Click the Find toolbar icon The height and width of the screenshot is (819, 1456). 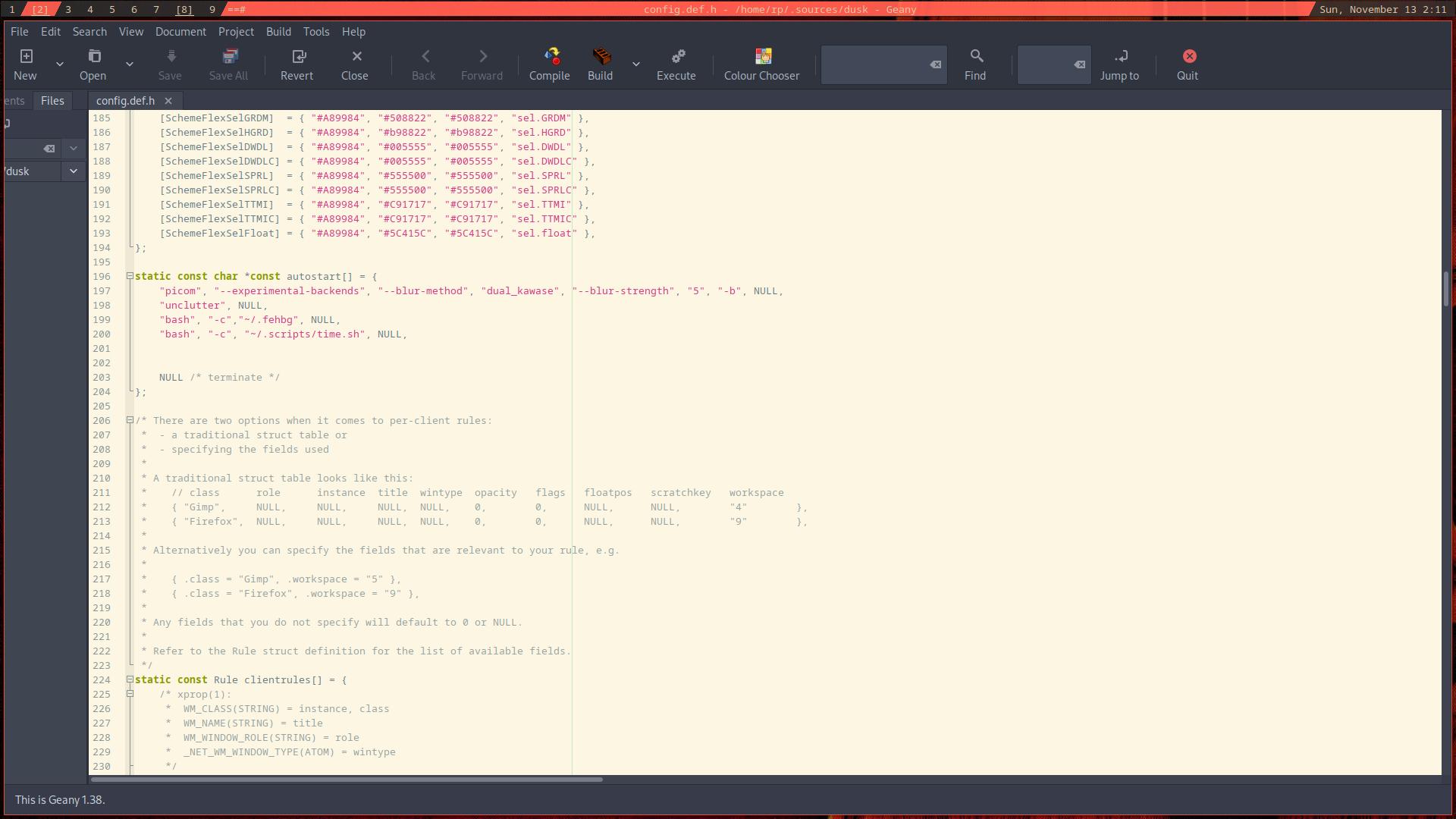(x=975, y=63)
